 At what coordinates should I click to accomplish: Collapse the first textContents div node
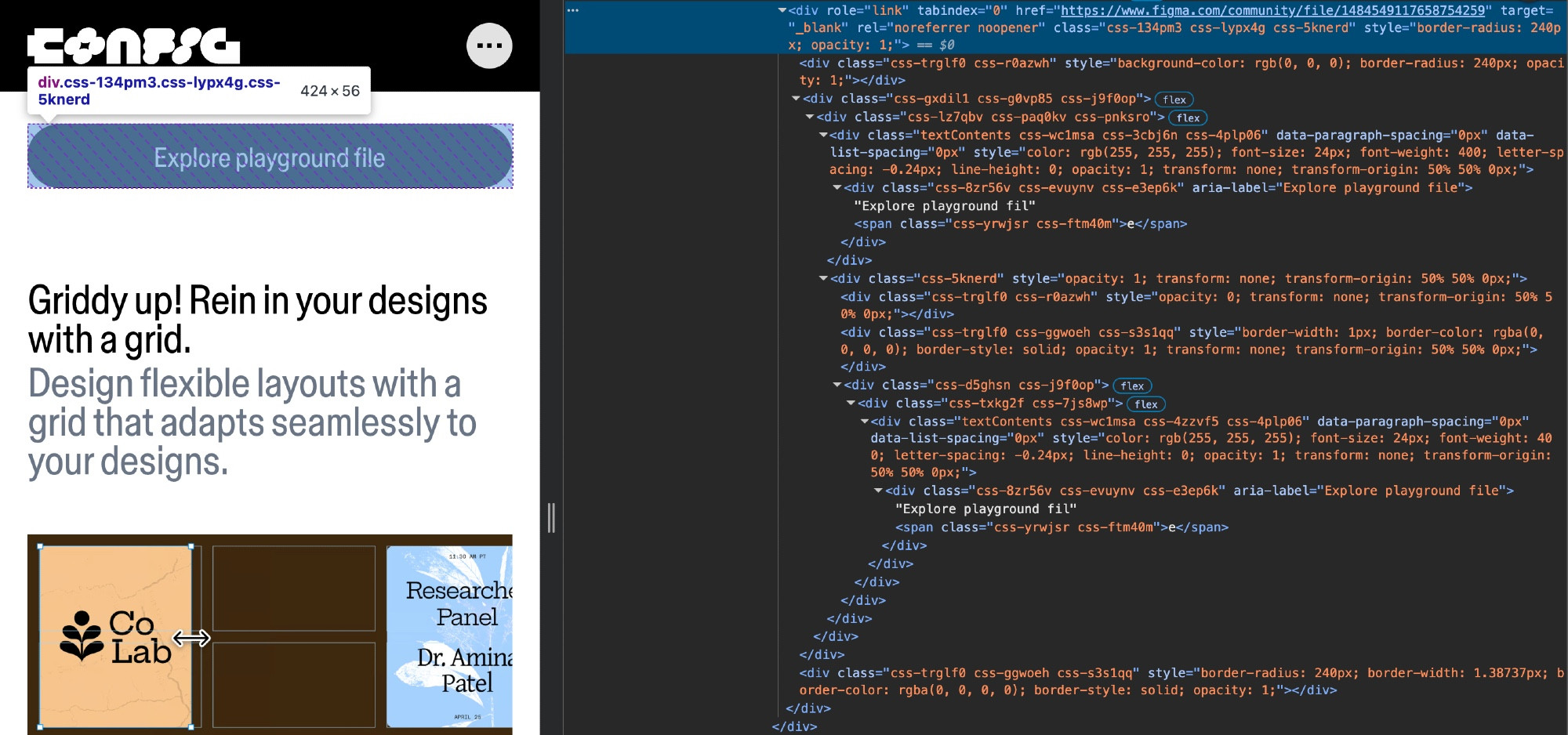tap(823, 136)
